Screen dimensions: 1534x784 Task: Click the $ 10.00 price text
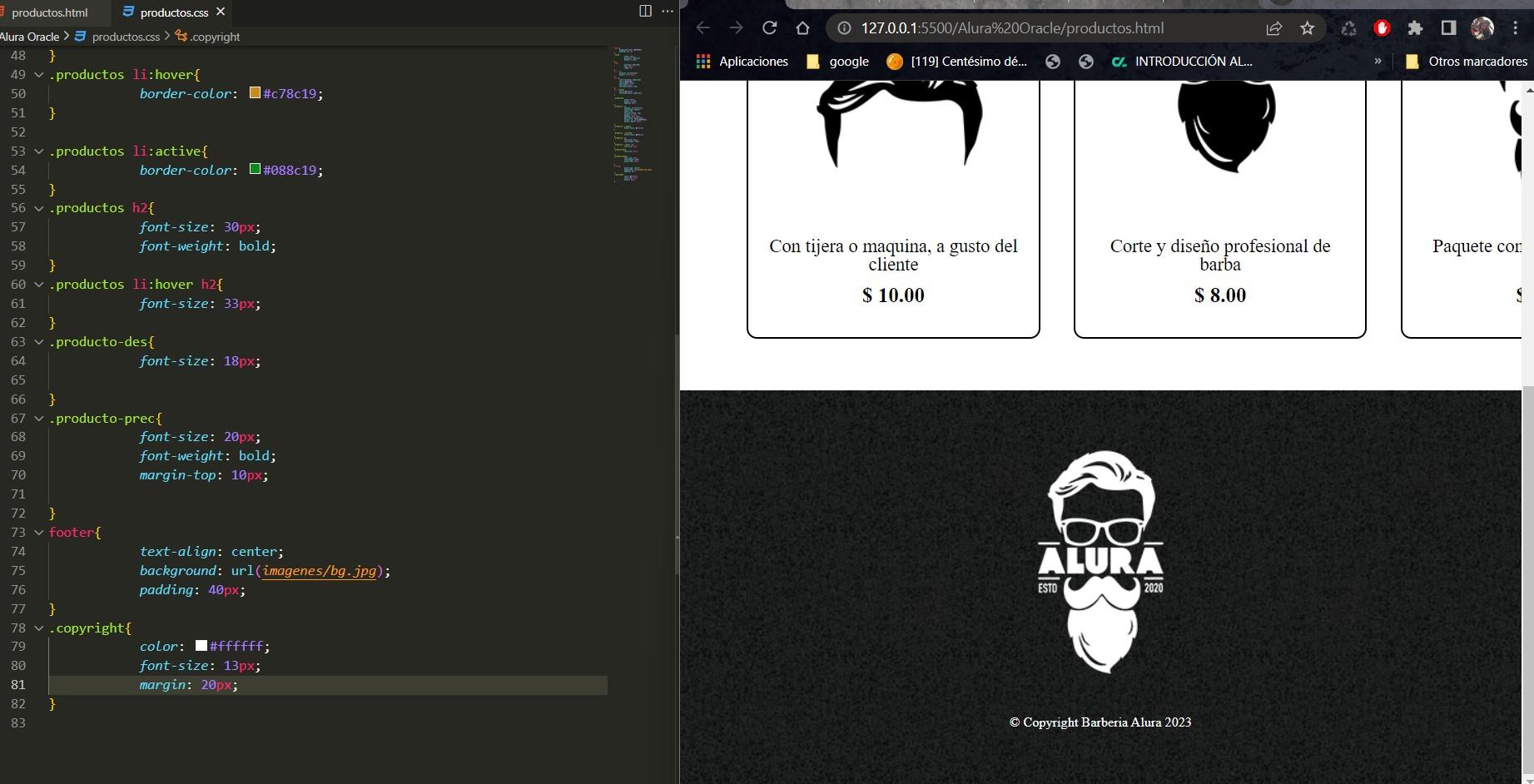(x=893, y=295)
